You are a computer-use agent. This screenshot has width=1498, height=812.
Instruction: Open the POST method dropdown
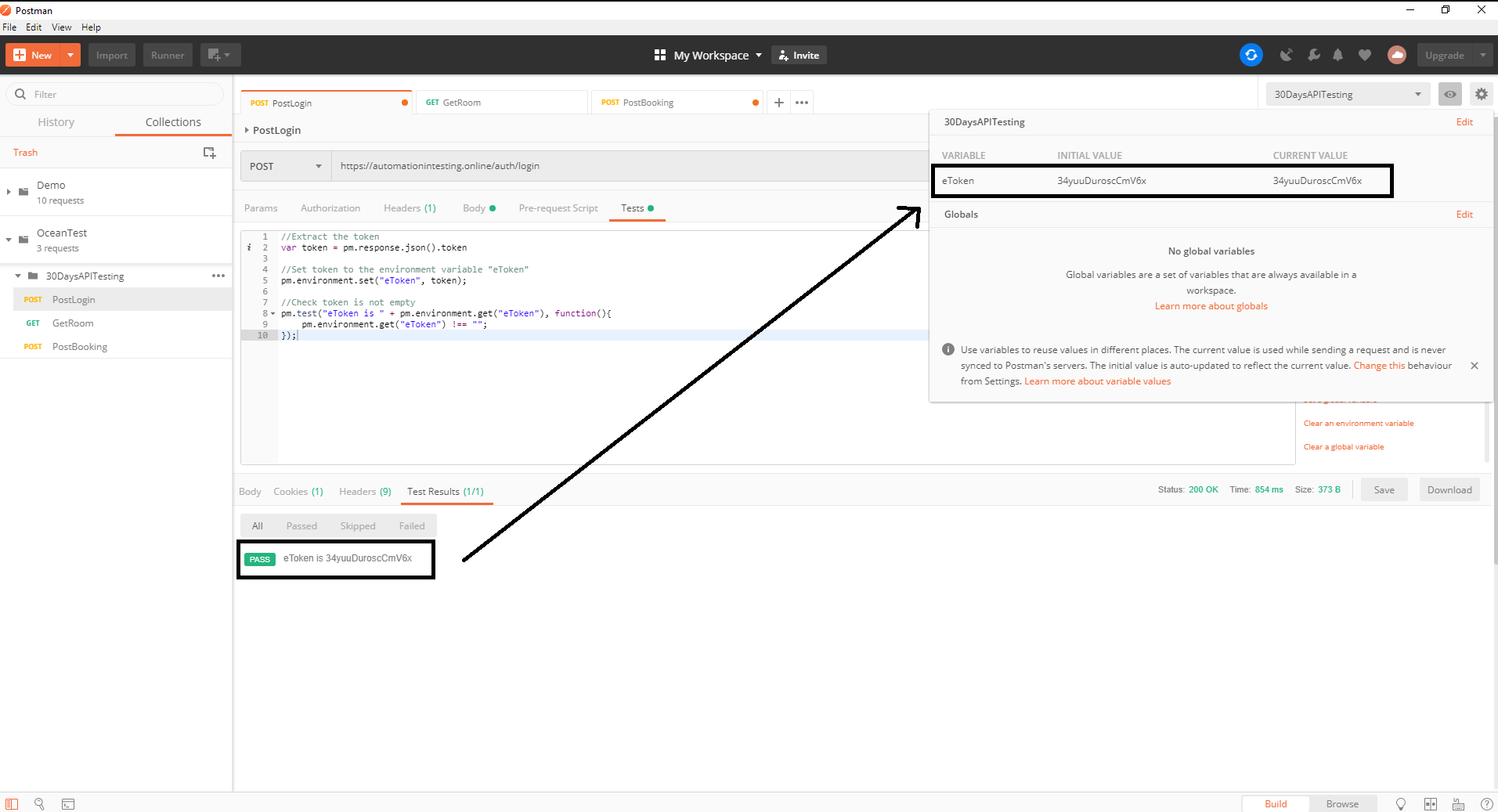click(285, 166)
